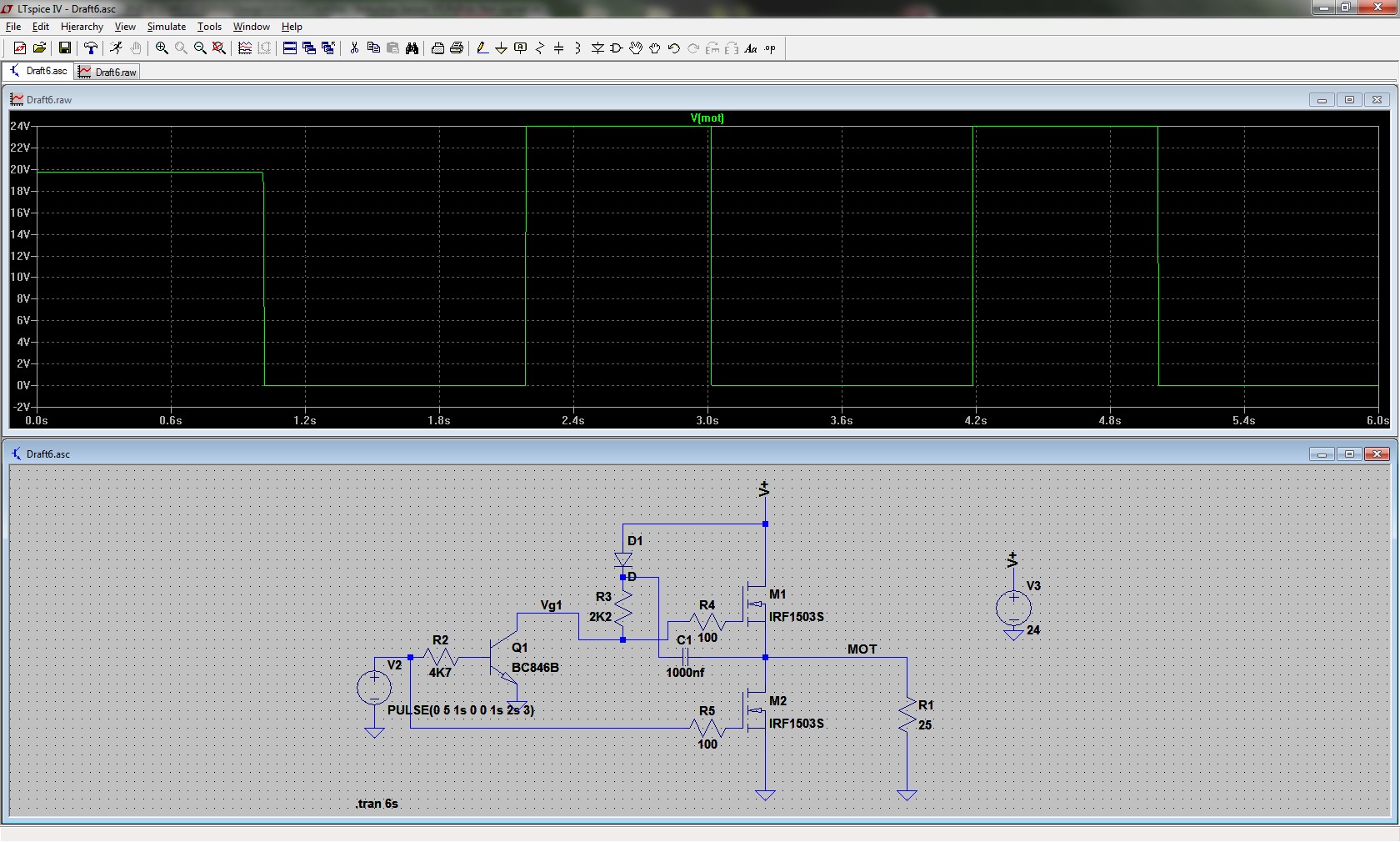1400x842 pixels.
Task: Select the Label Net tool
Action: click(x=521, y=48)
